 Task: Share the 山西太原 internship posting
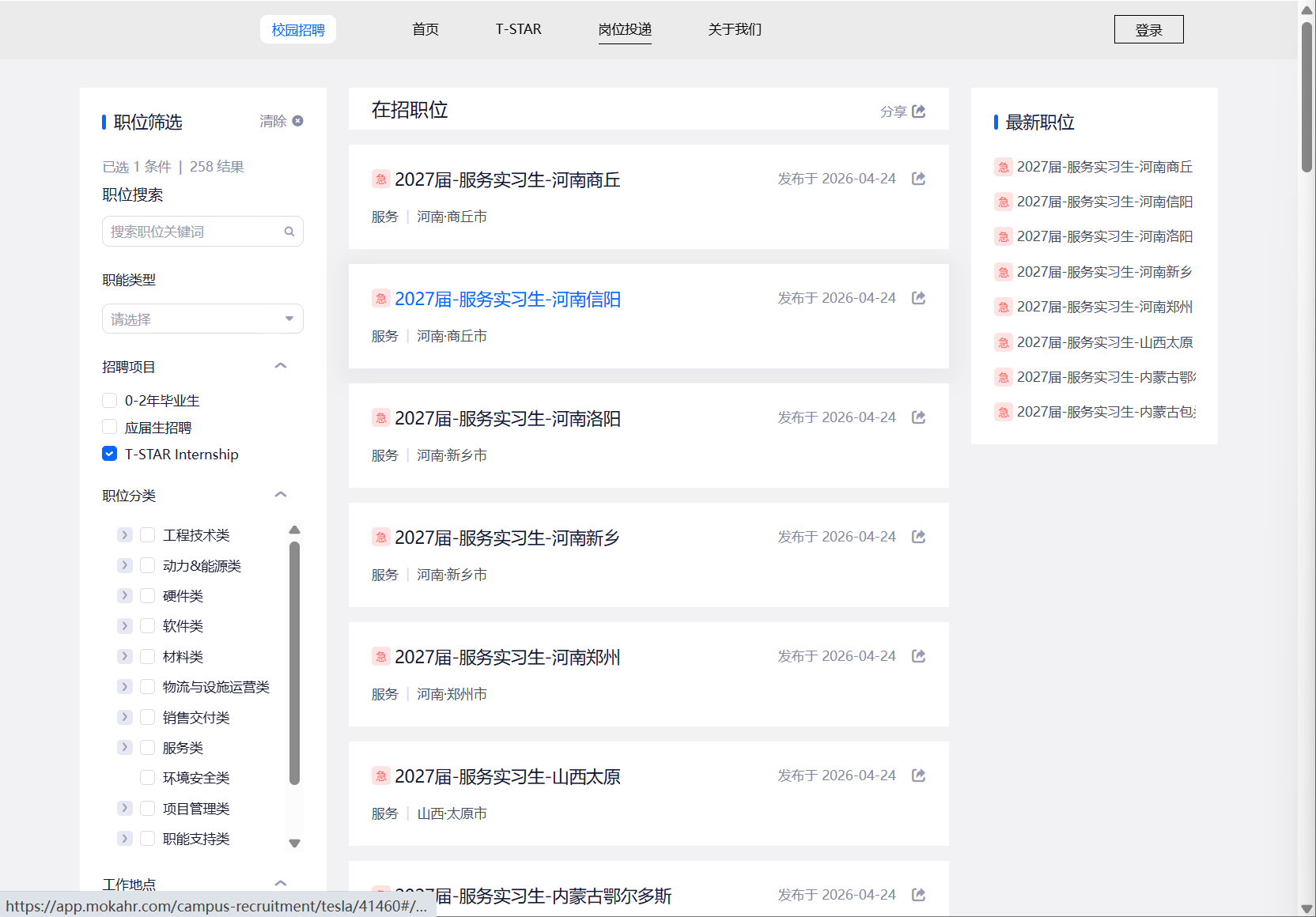point(918,775)
